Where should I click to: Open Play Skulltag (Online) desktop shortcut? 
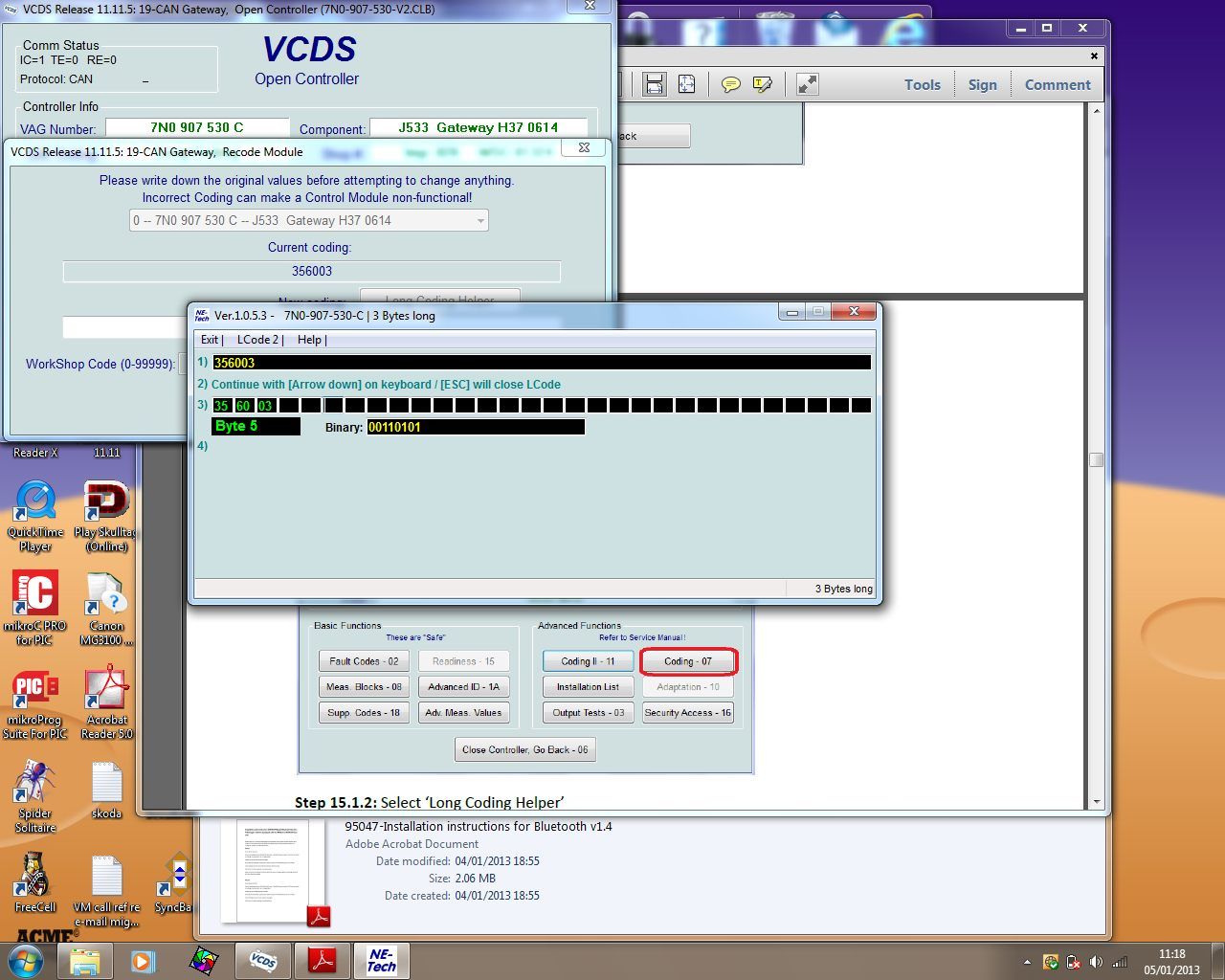pos(106,517)
